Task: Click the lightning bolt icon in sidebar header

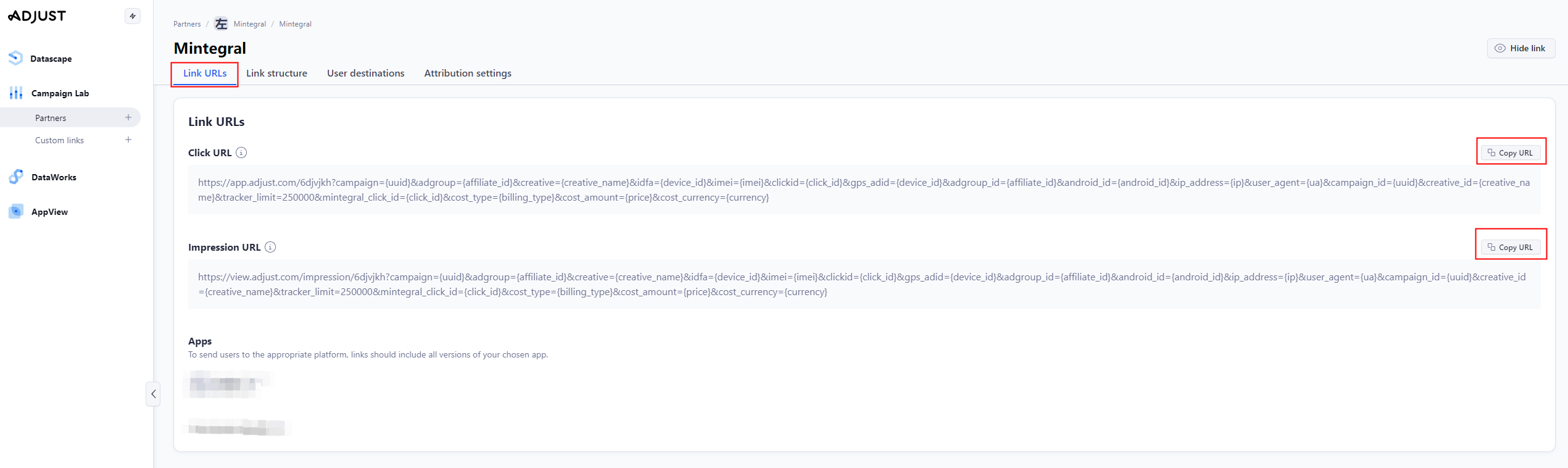Action: tap(133, 16)
